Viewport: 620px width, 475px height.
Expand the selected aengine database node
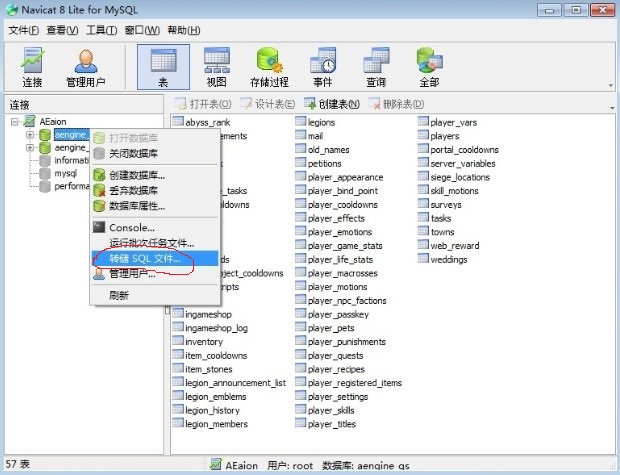(x=30, y=135)
